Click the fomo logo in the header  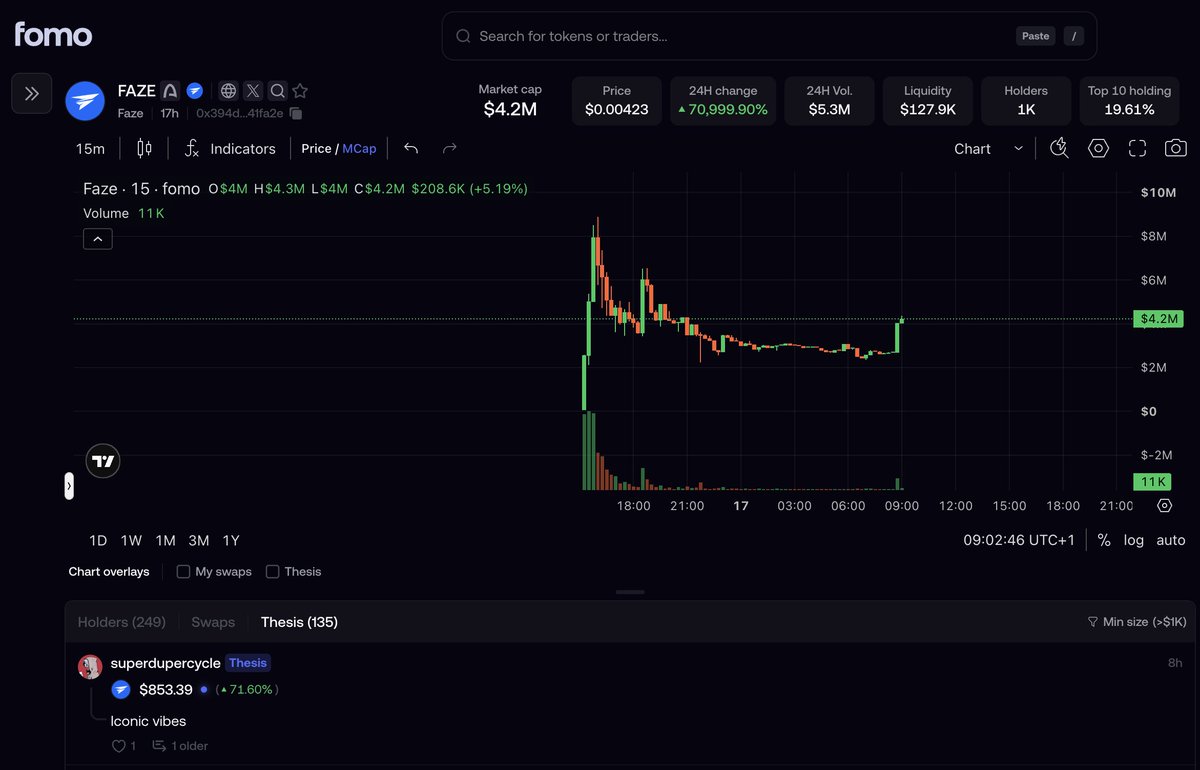click(53, 35)
